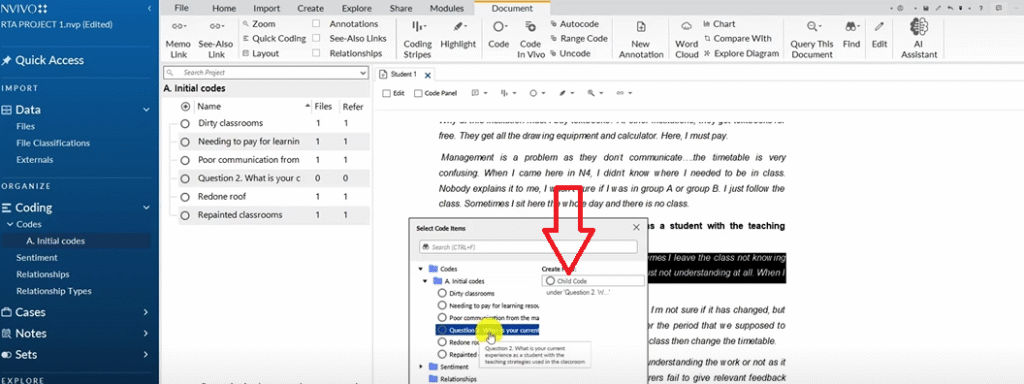Click the Memo Link ribbon icon

point(178,26)
